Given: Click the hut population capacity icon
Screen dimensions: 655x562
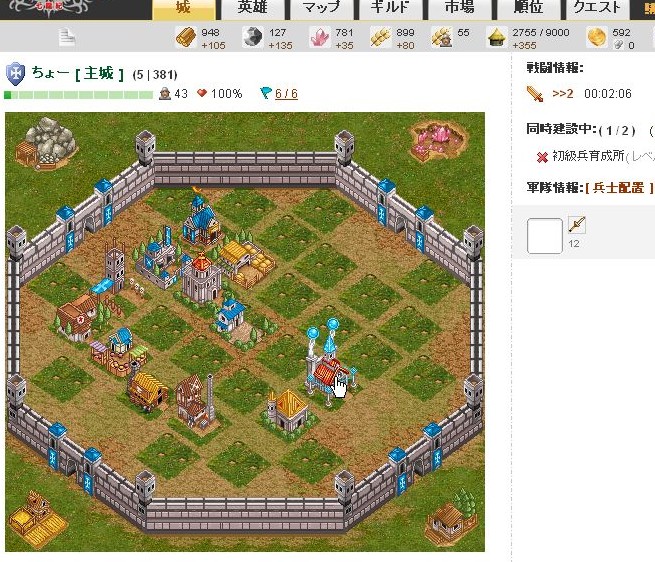Looking at the screenshot, I should pyautogui.click(x=498, y=37).
